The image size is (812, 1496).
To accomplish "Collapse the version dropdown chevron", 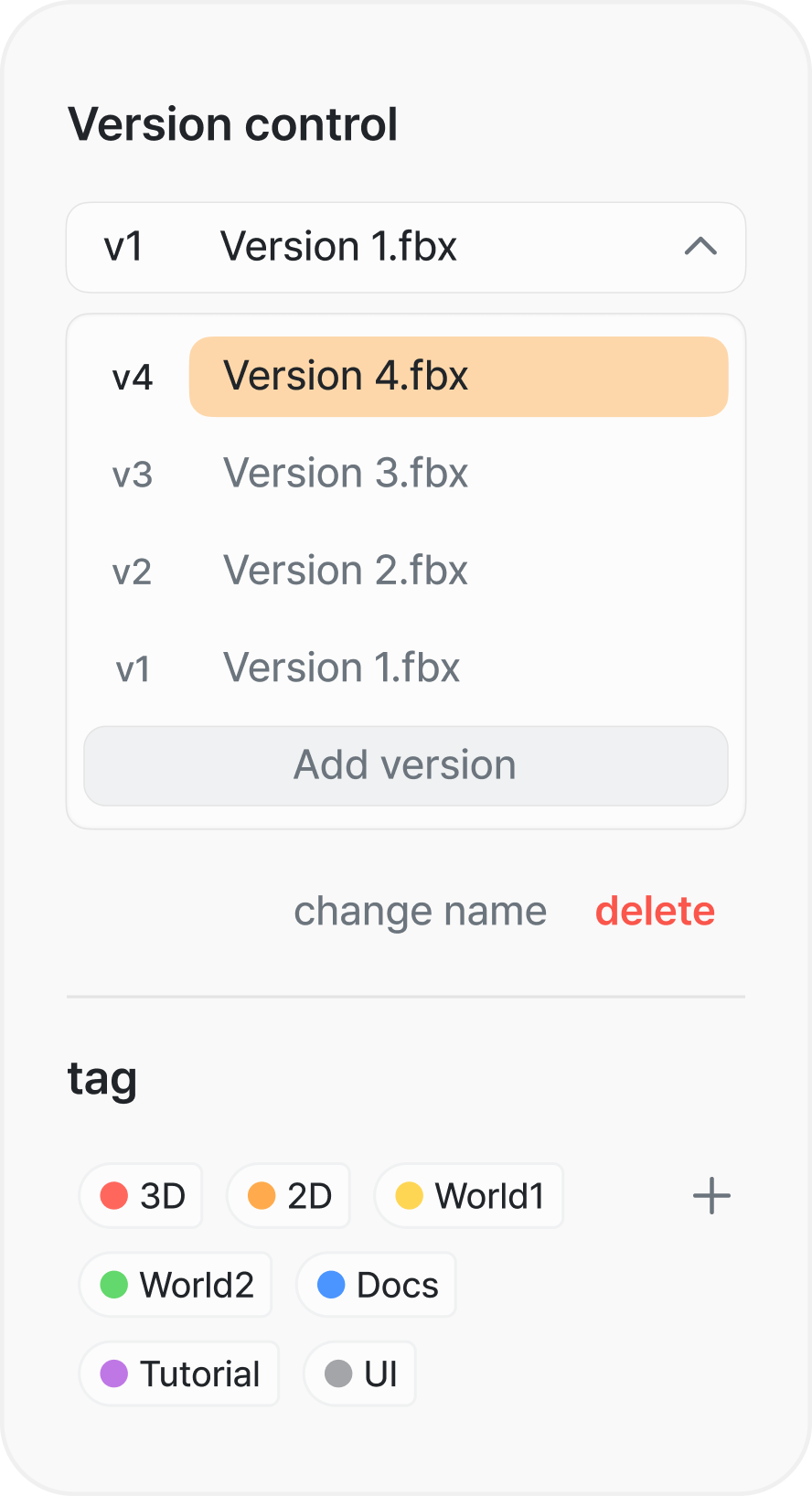I will click(x=700, y=247).
